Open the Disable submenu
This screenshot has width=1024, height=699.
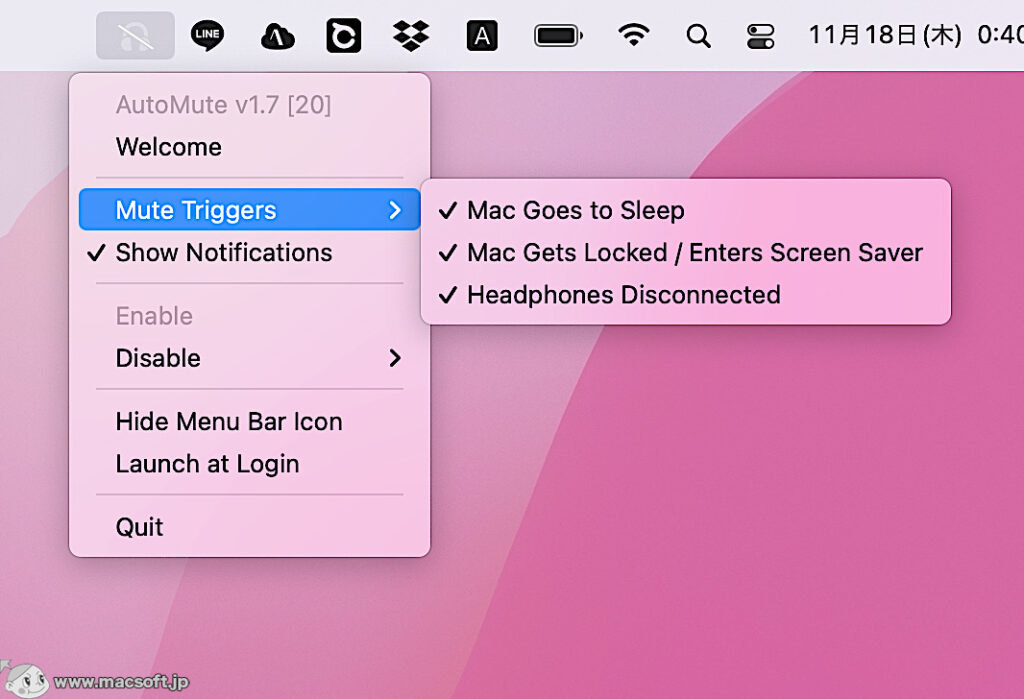click(x=249, y=358)
